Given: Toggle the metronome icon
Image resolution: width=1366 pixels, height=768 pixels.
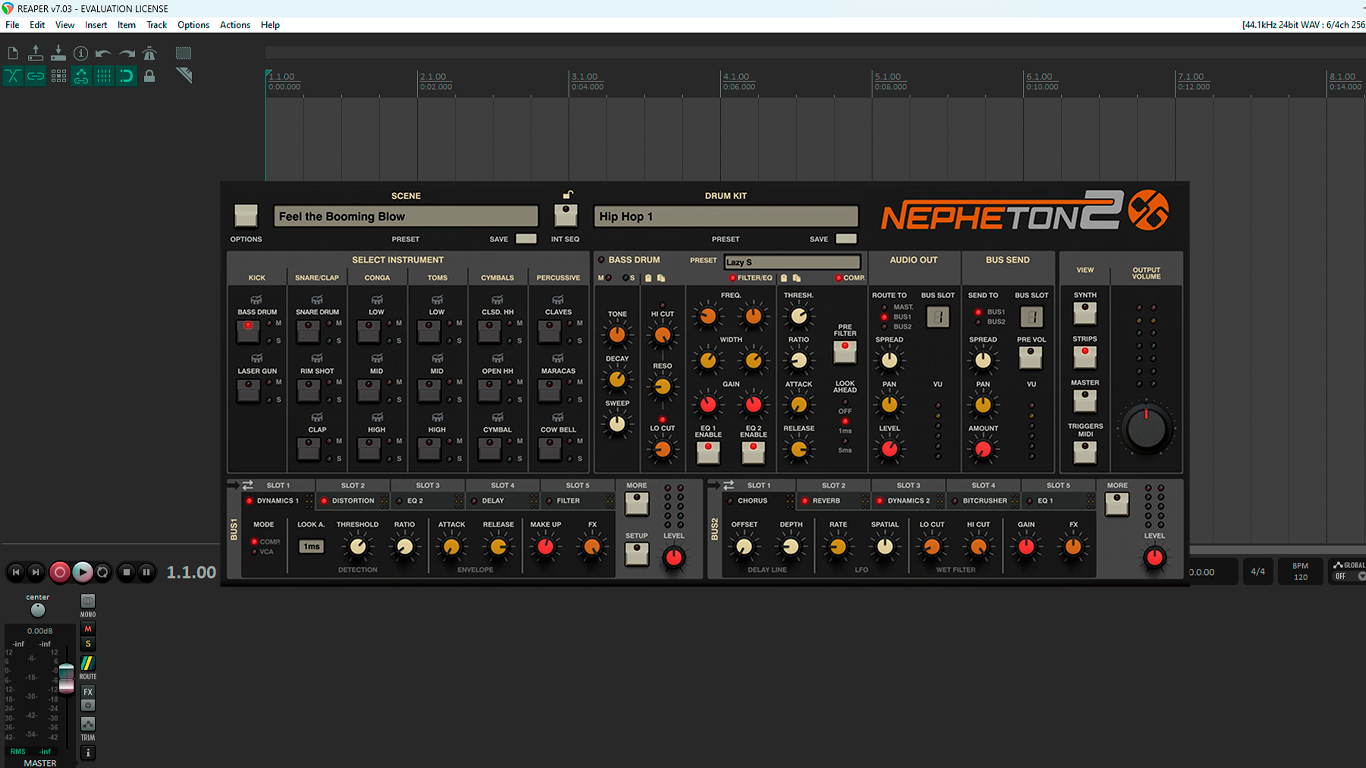Looking at the screenshot, I should point(150,53).
